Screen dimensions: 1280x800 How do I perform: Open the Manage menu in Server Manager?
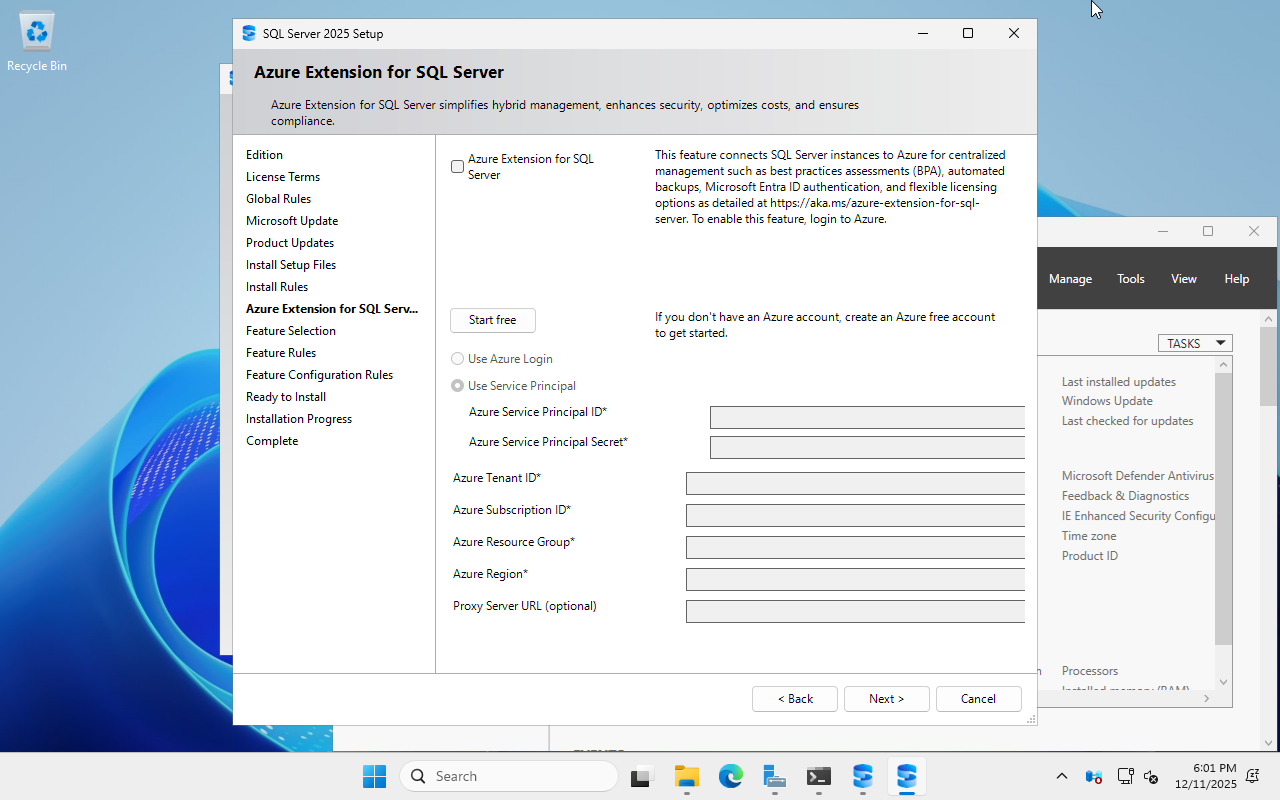(x=1070, y=278)
